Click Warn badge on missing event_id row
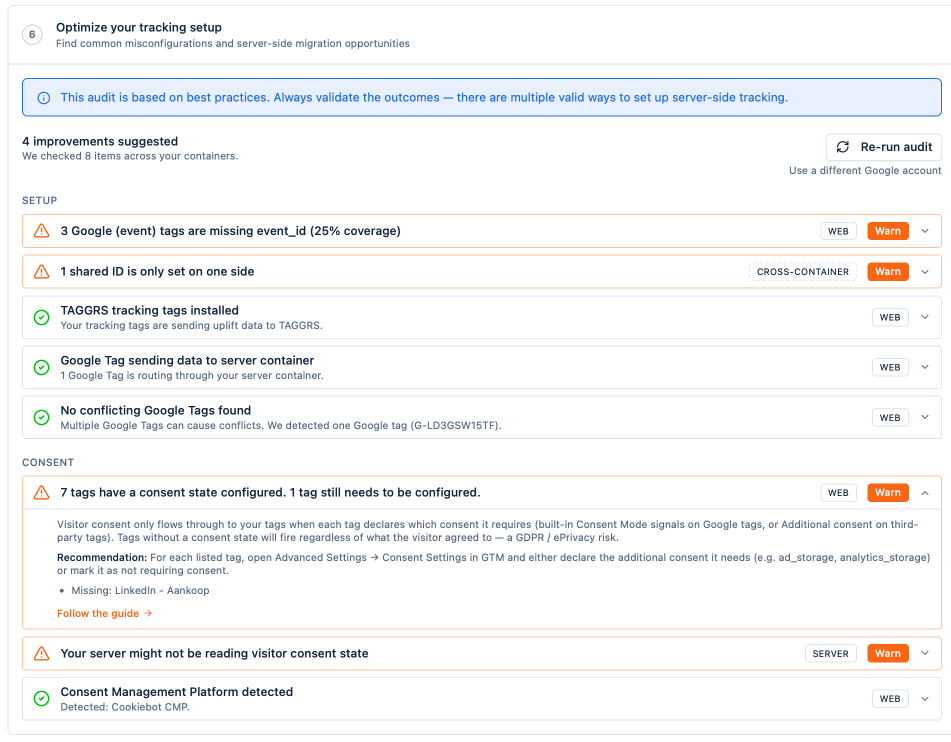The height and width of the screenshot is (742, 951). pos(888,231)
